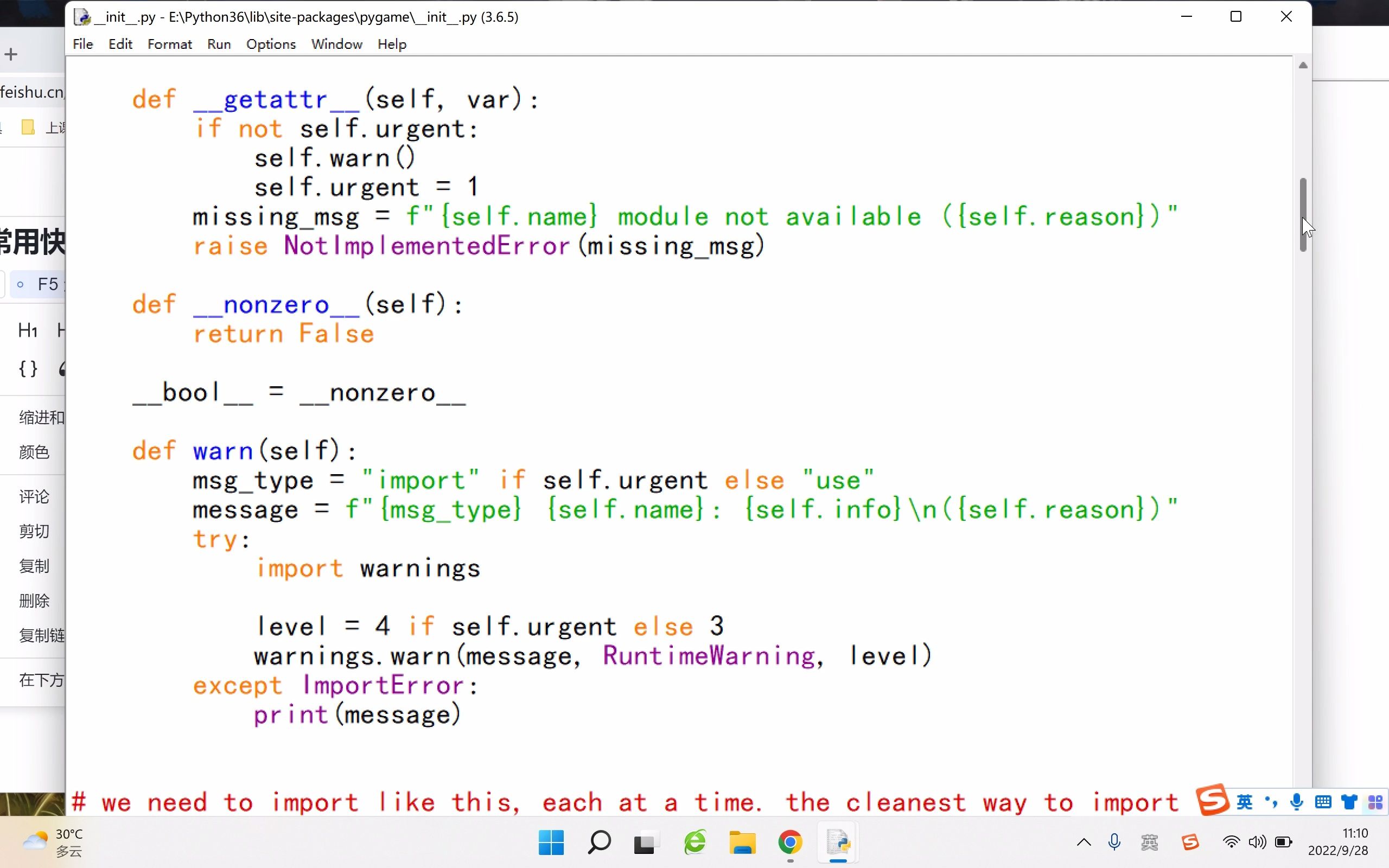The width and height of the screenshot is (1389, 868).
Task: Click Windows Start button icon
Action: tap(549, 843)
